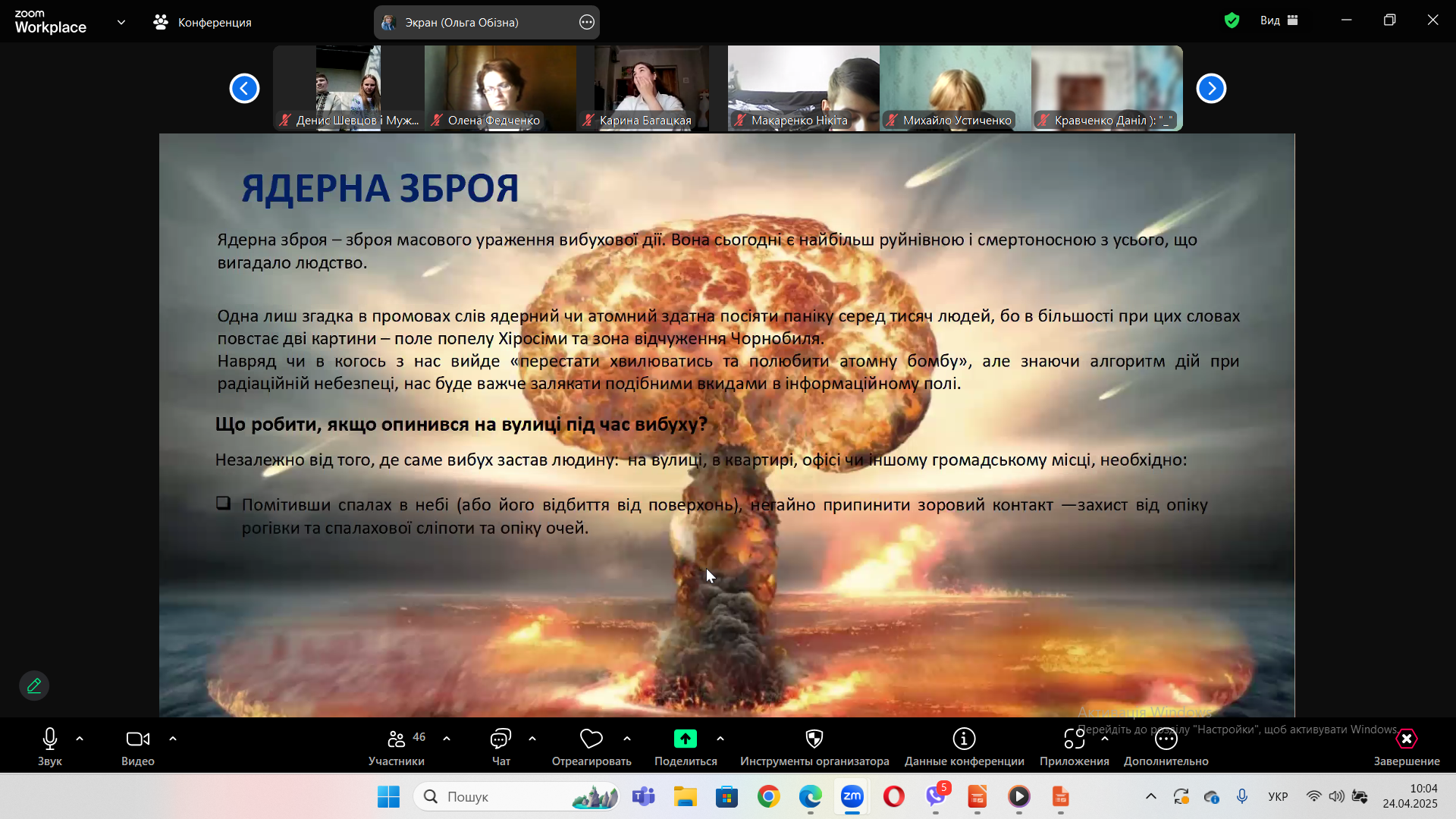This screenshot has height=819, width=1456.
Task: Open Приложения apps
Action: coord(1074,747)
